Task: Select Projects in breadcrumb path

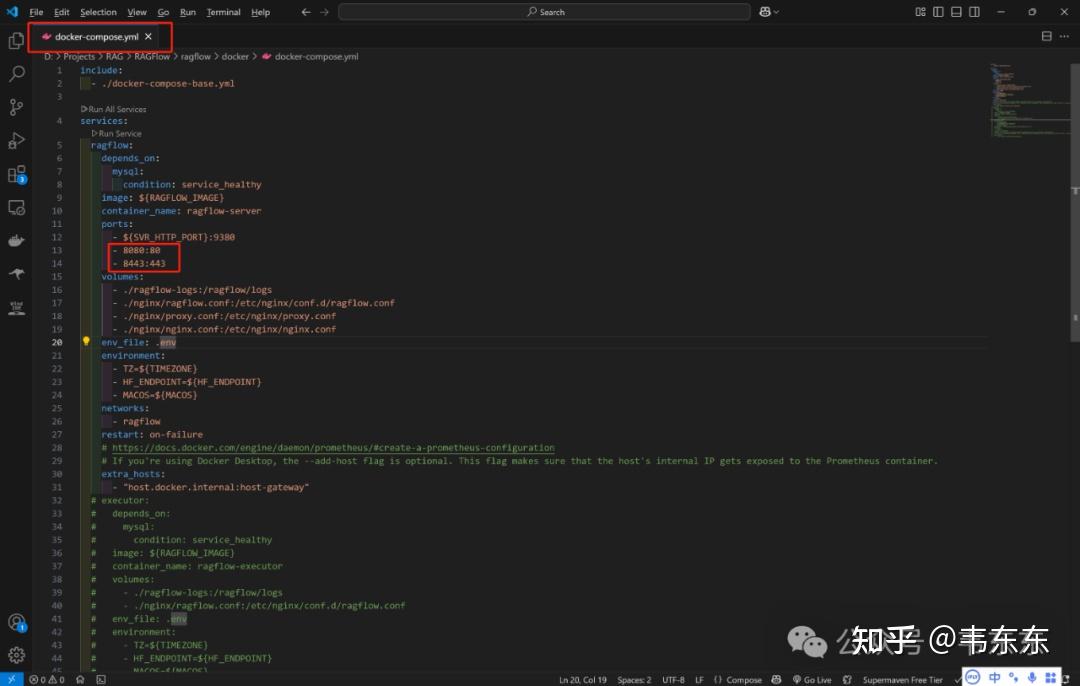Action: (x=79, y=56)
